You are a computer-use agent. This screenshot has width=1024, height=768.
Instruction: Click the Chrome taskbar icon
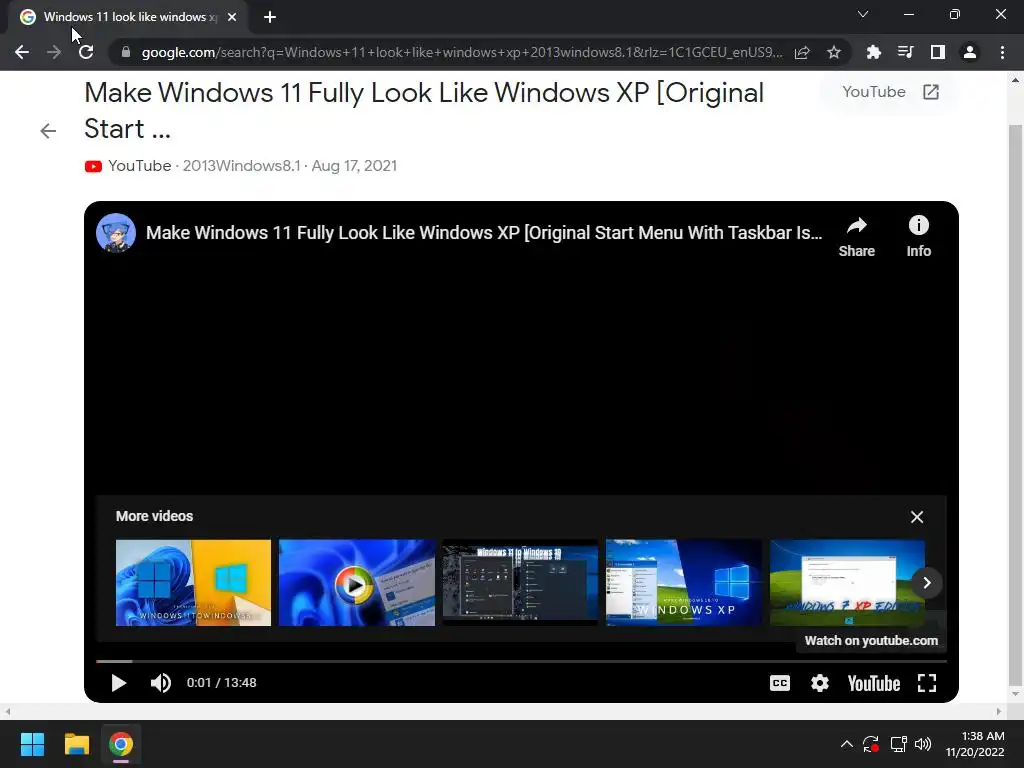[x=121, y=744]
